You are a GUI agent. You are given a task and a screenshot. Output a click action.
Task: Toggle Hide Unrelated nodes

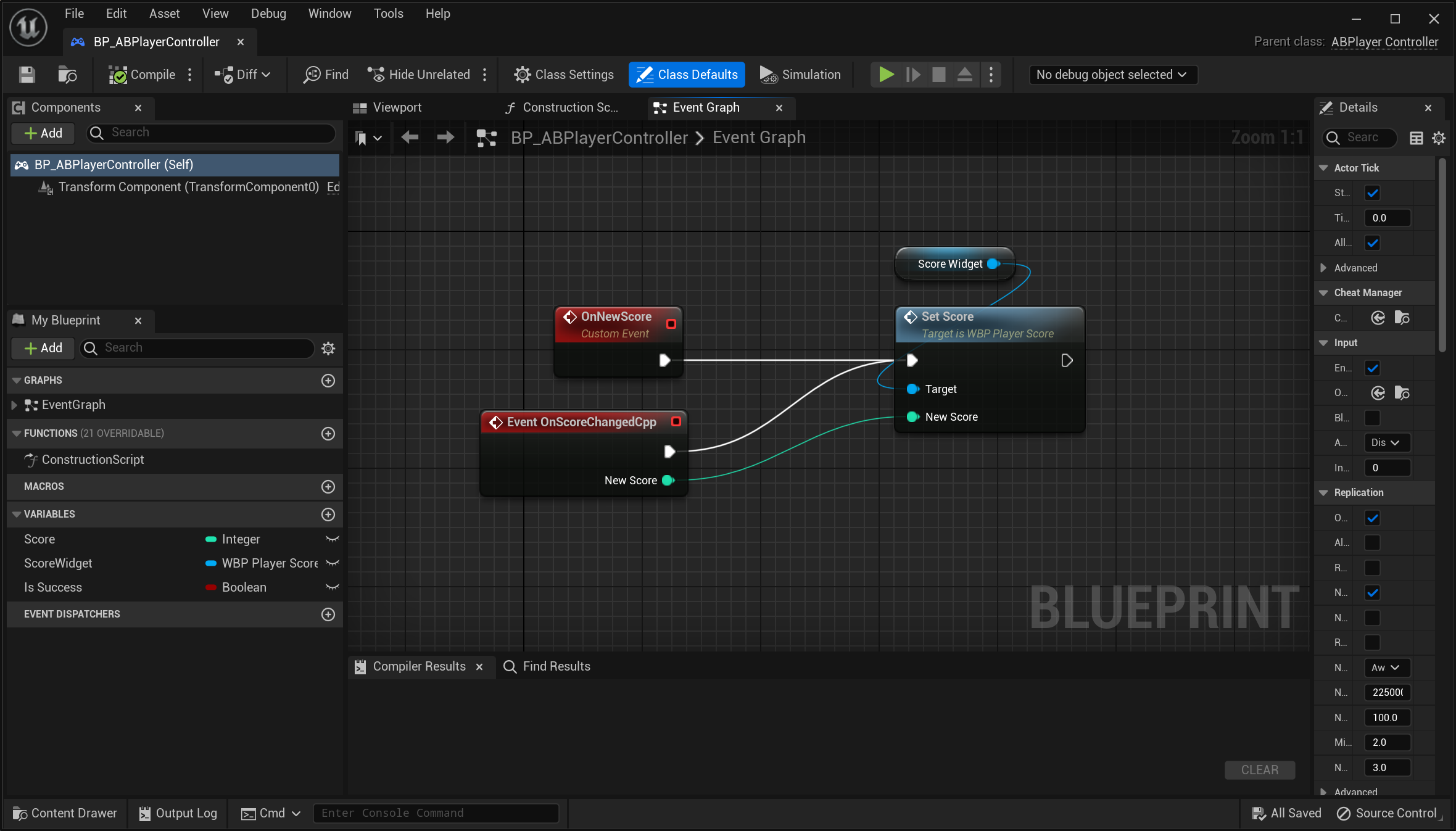point(418,75)
